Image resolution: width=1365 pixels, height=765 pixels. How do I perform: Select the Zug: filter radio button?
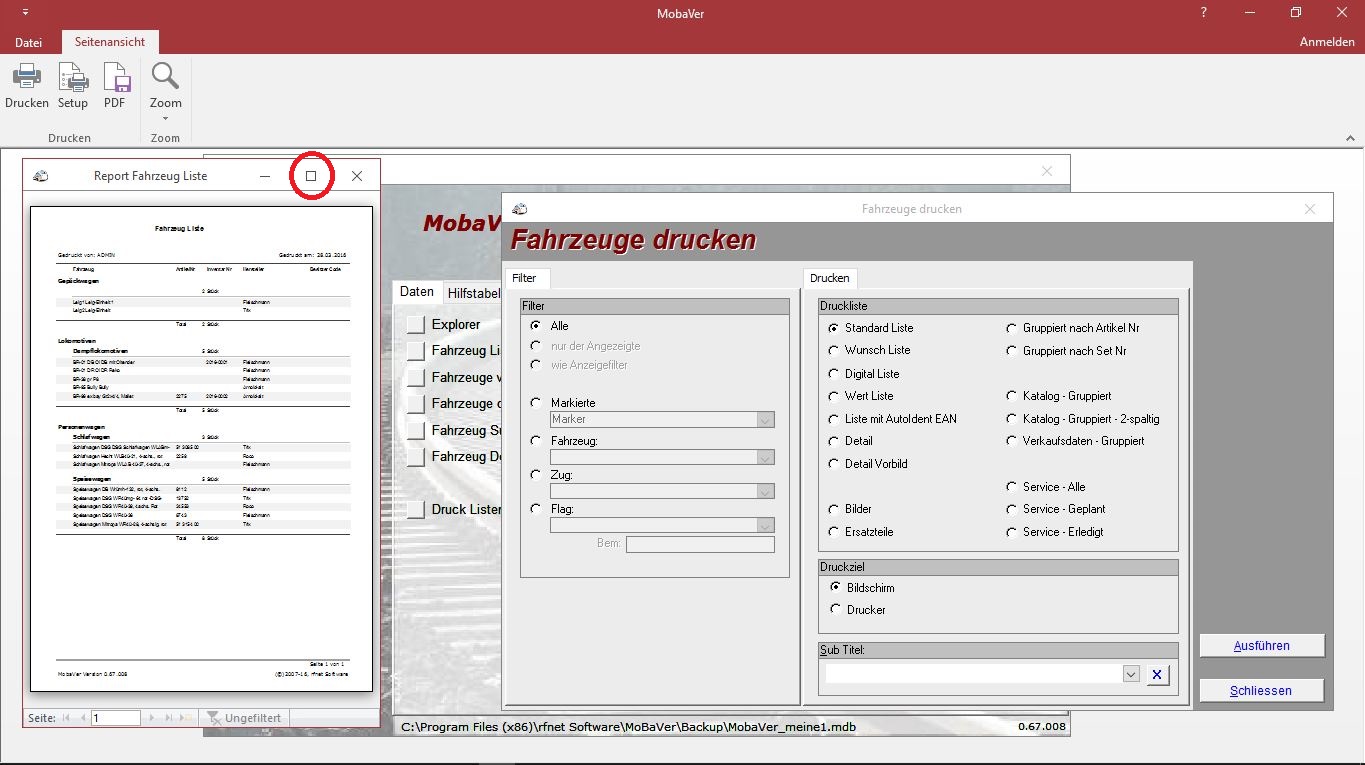tap(536, 475)
